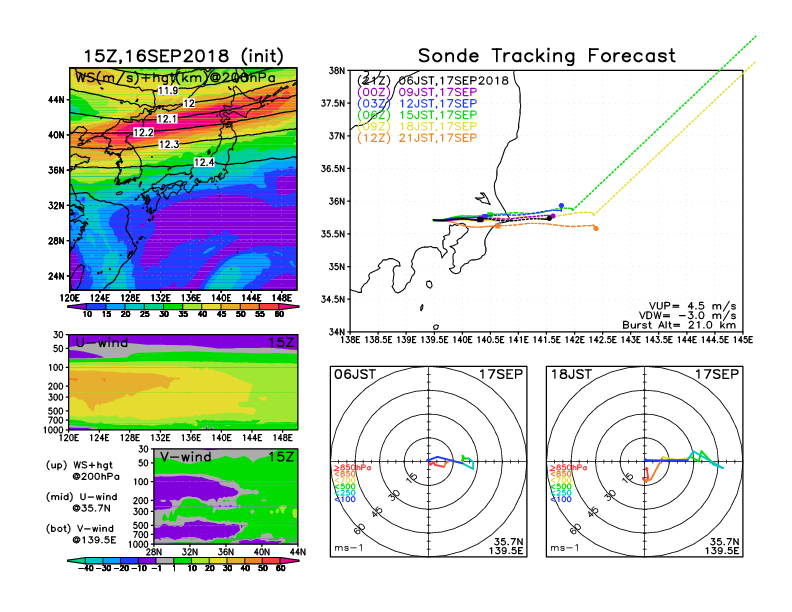The height and width of the screenshot is (612, 792).
Task: Click the "12.2" height contour label
Action: click(x=143, y=132)
